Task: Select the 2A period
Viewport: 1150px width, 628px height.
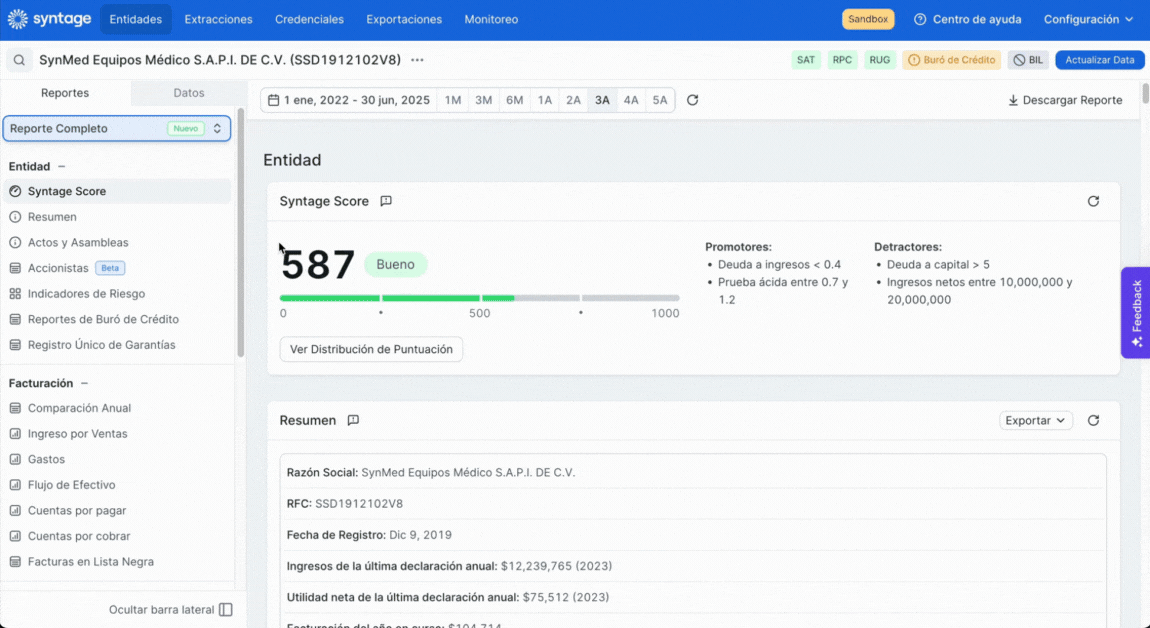Action: (574, 100)
